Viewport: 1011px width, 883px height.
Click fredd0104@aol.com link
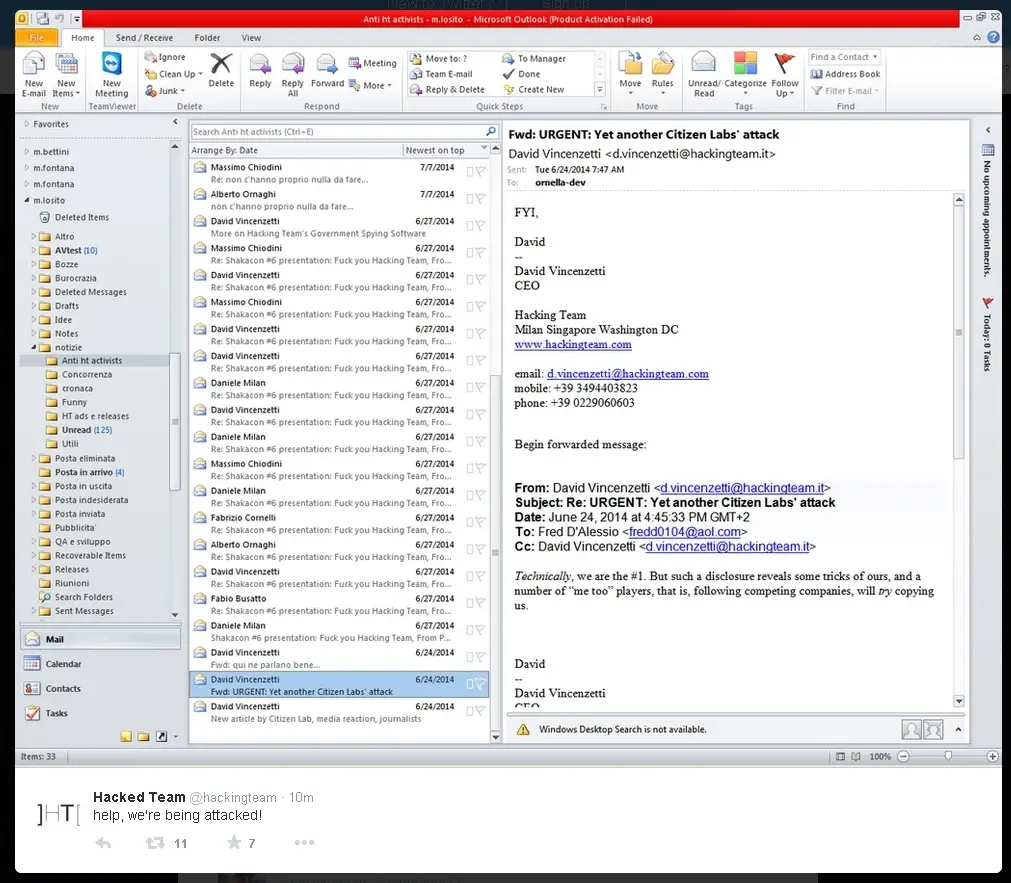[x=684, y=532]
